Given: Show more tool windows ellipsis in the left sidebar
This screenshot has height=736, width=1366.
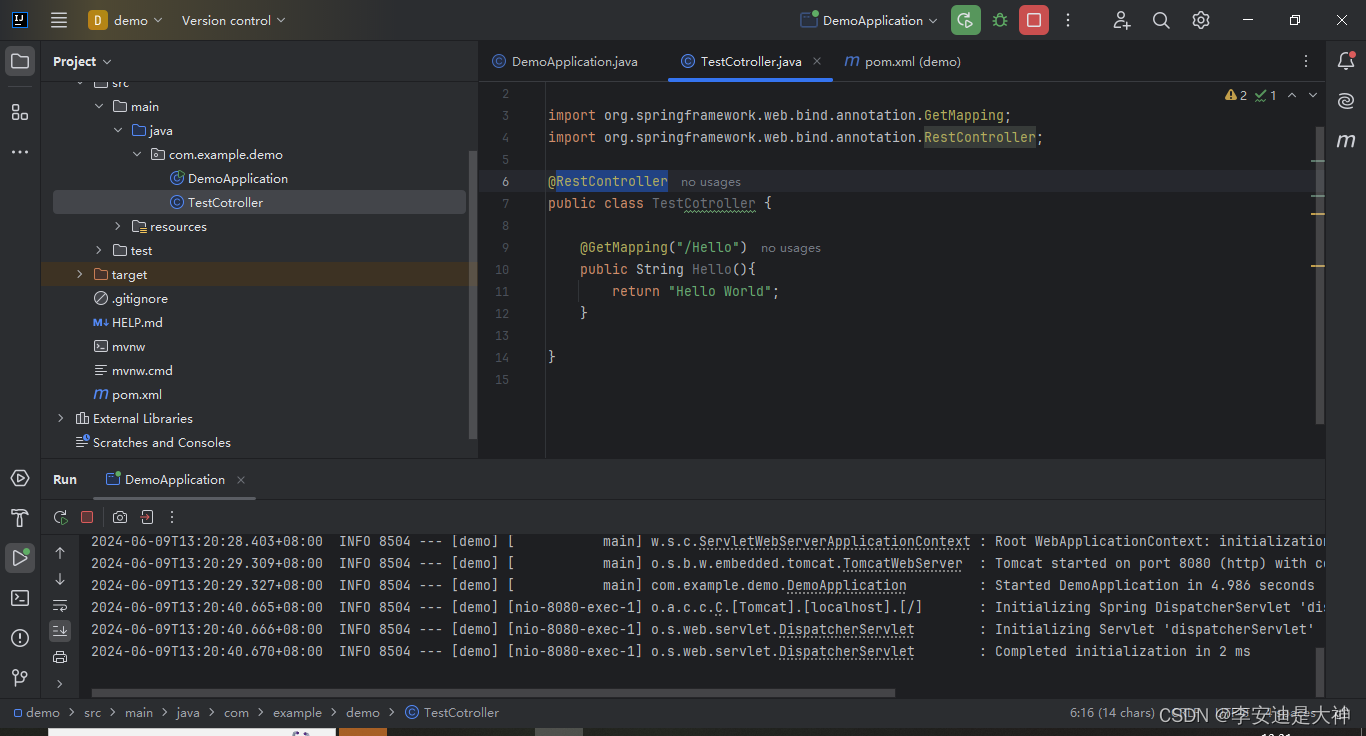Looking at the screenshot, I should pyautogui.click(x=20, y=152).
